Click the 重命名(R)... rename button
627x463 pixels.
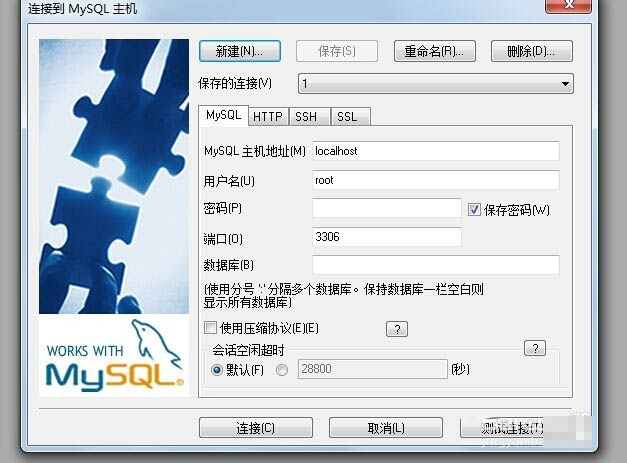point(435,51)
